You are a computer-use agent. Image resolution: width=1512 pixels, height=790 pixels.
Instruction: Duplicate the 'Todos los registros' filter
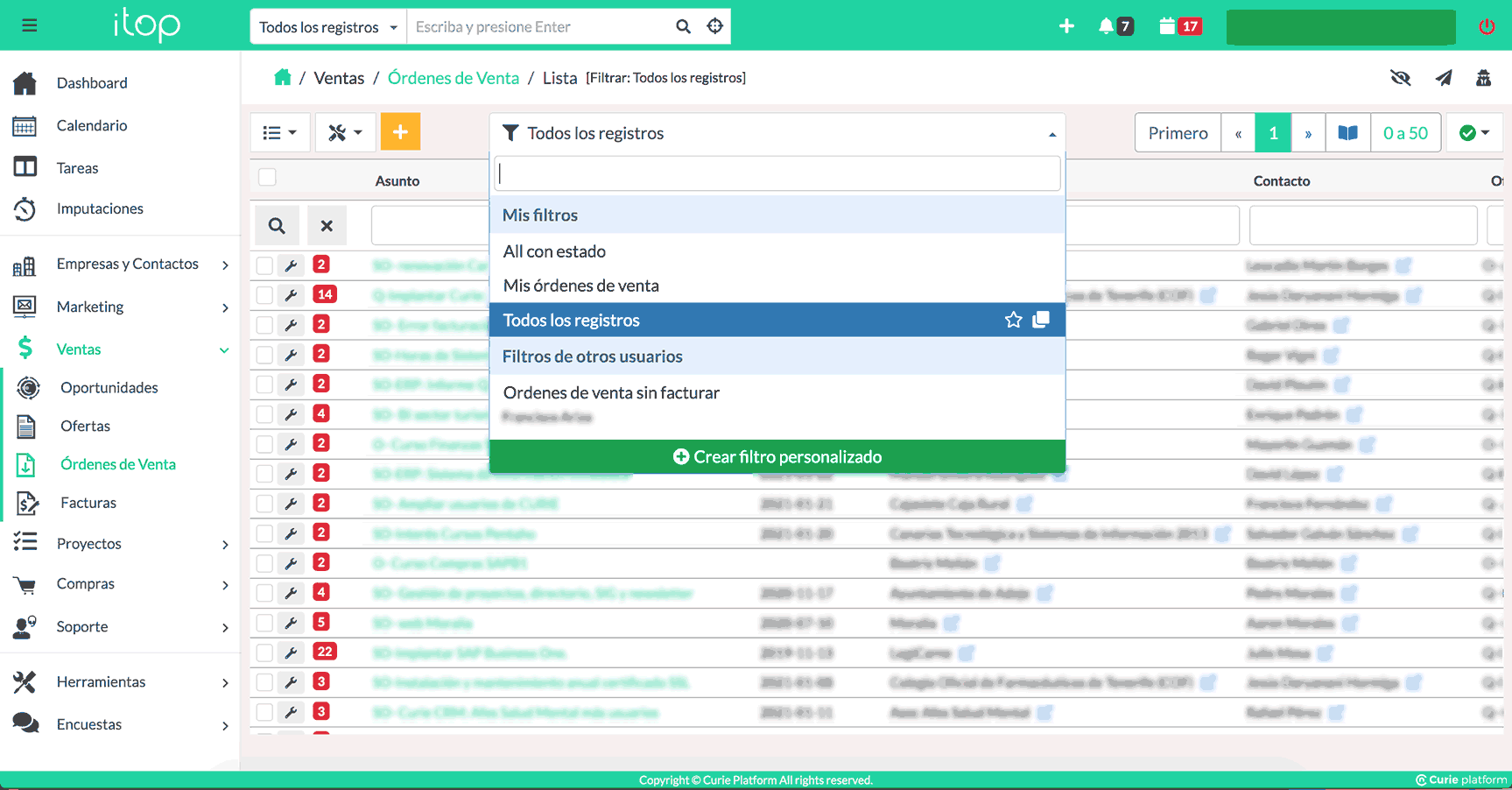[x=1041, y=321]
